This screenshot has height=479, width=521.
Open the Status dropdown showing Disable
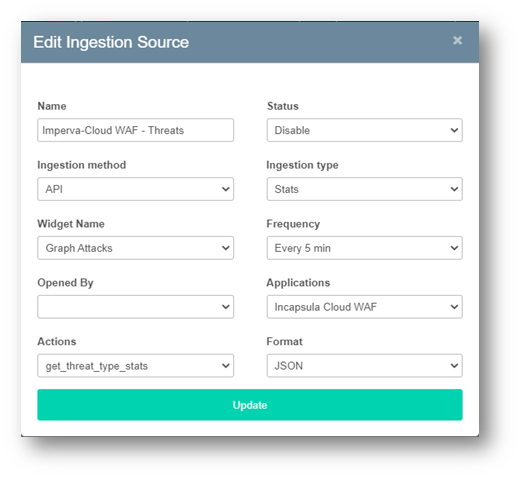364,130
